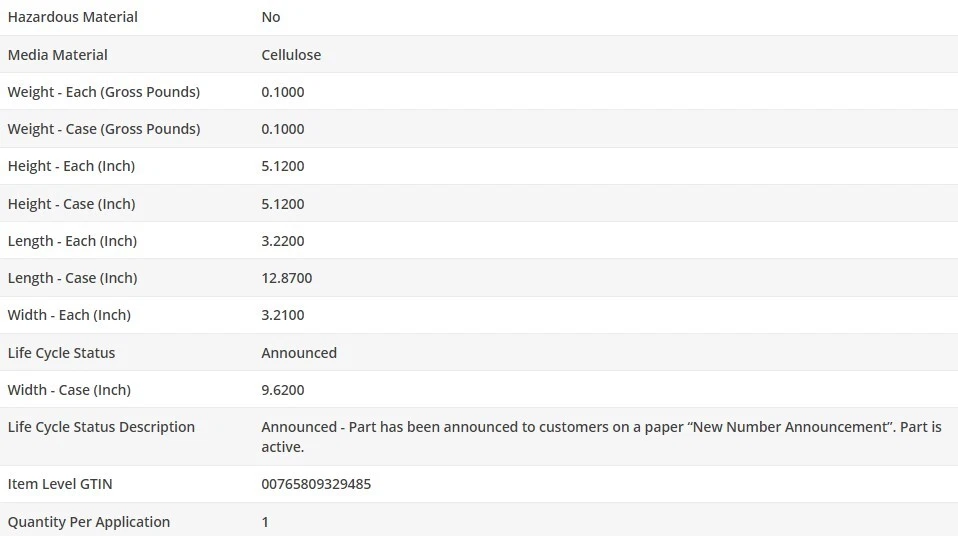Image resolution: width=958 pixels, height=536 pixels.
Task: Select the 12.8700 length value
Action: point(286,278)
